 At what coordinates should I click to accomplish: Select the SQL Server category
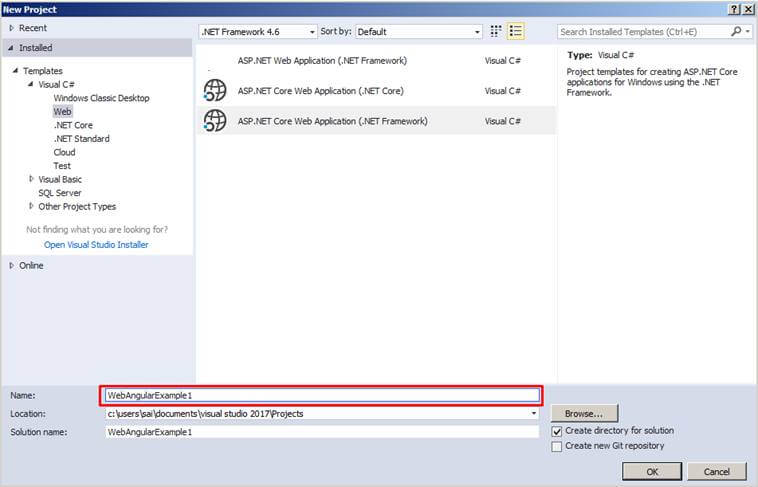60,192
